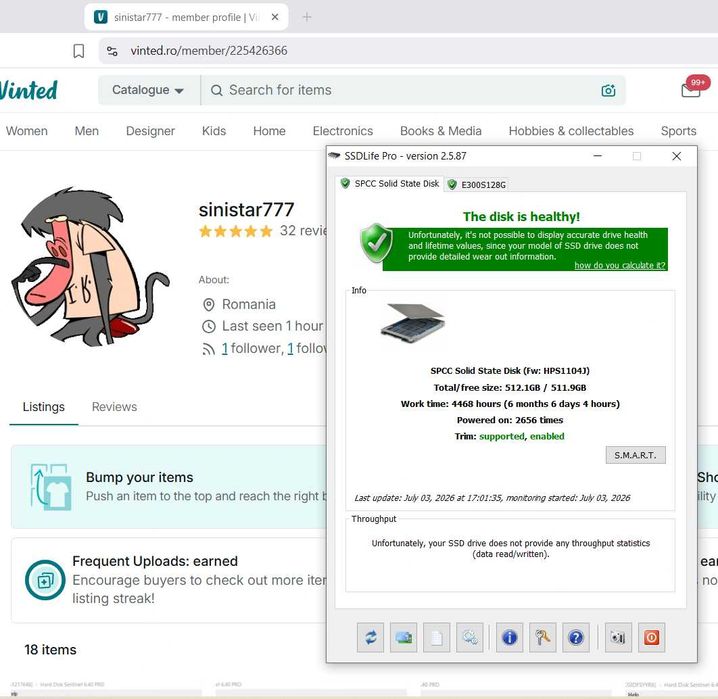The height and width of the screenshot is (699, 718).
Task: Click the 'sinistar777' username heading
Action: pos(246,210)
